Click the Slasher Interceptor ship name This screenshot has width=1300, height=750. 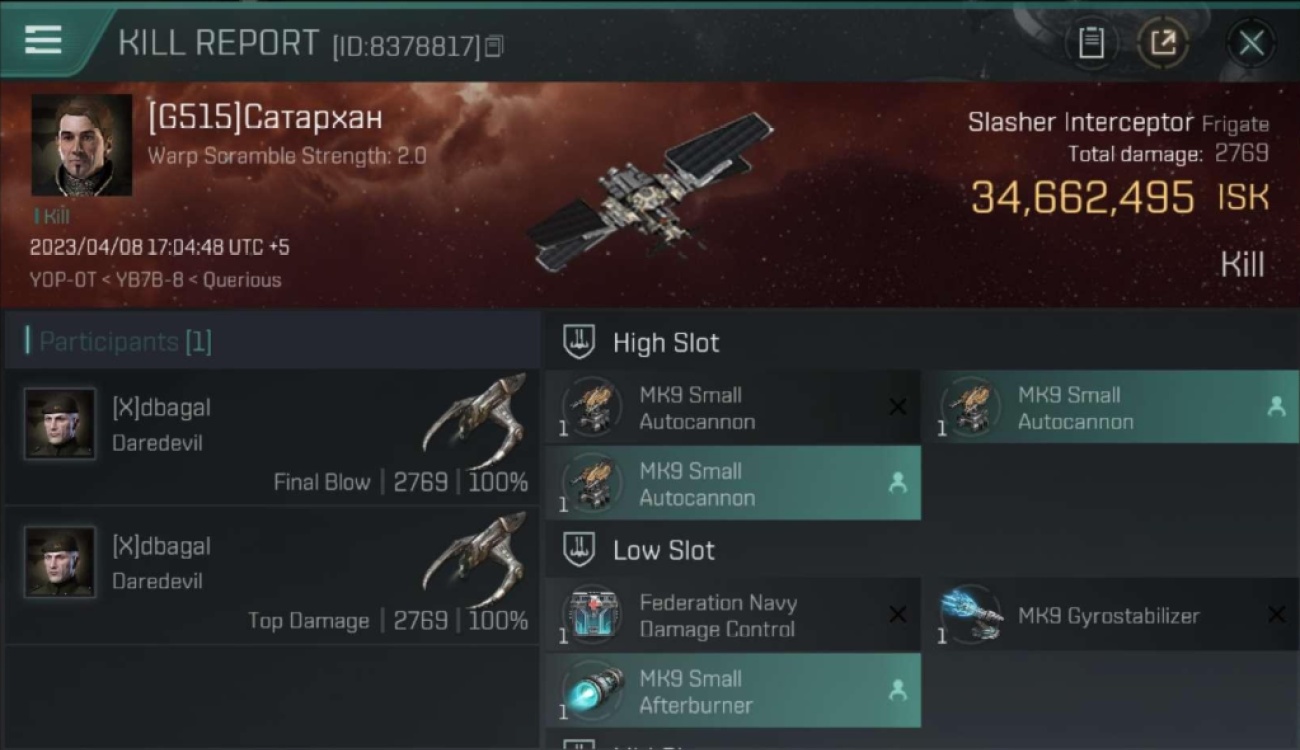(x=1080, y=122)
